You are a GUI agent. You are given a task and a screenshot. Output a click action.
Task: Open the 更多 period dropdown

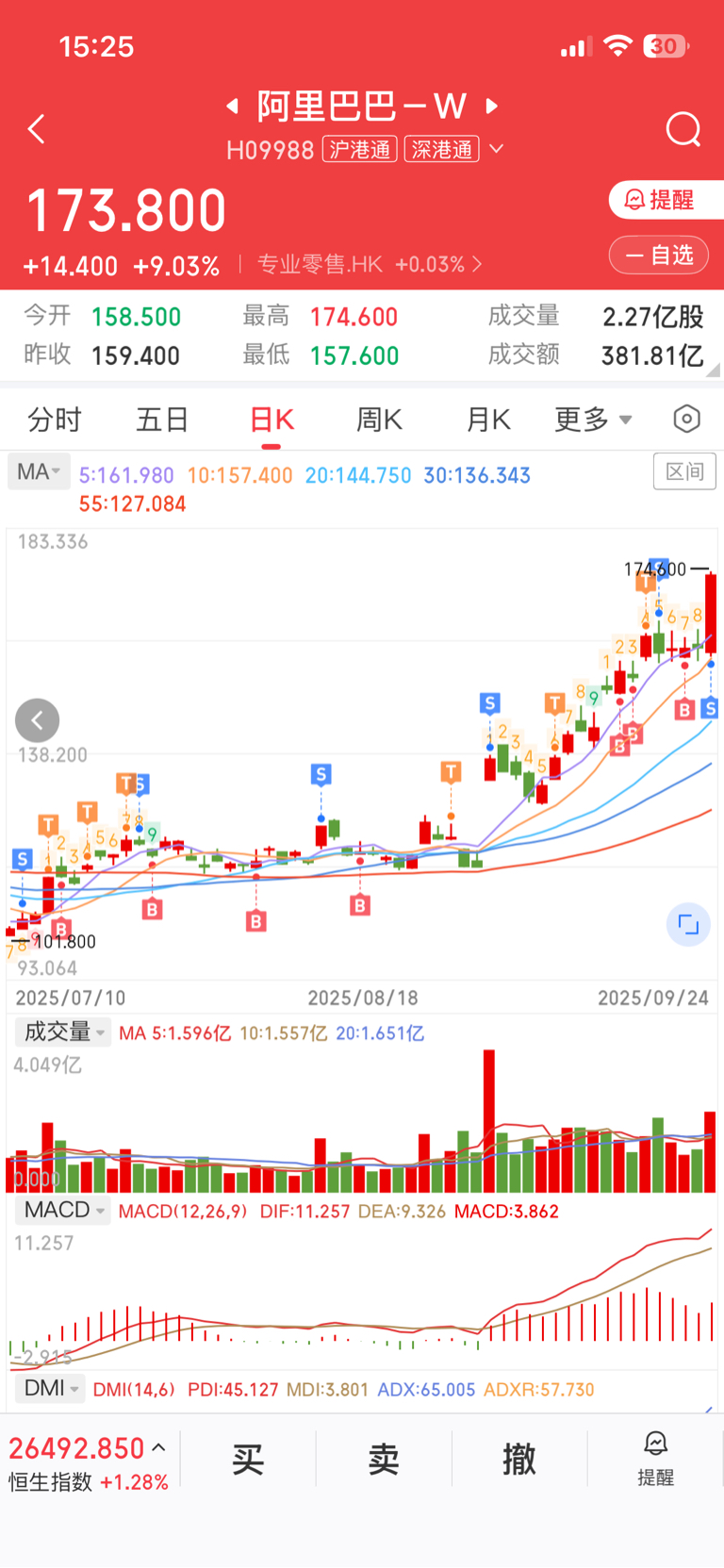coord(593,420)
